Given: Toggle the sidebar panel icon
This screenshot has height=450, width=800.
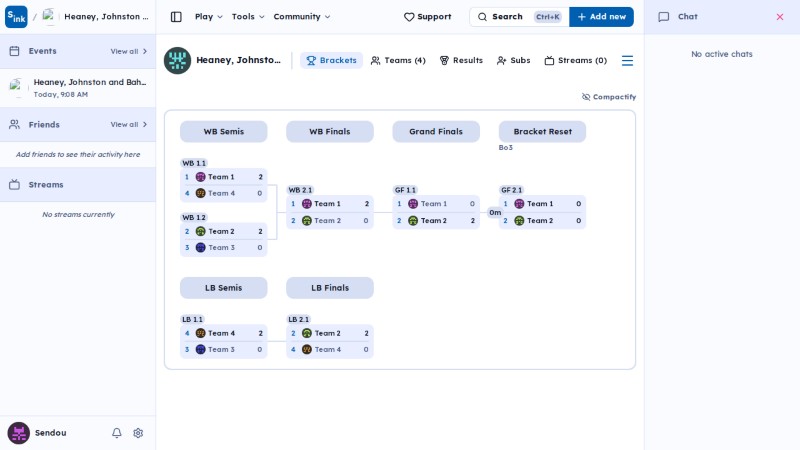Looking at the screenshot, I should tap(176, 17).
